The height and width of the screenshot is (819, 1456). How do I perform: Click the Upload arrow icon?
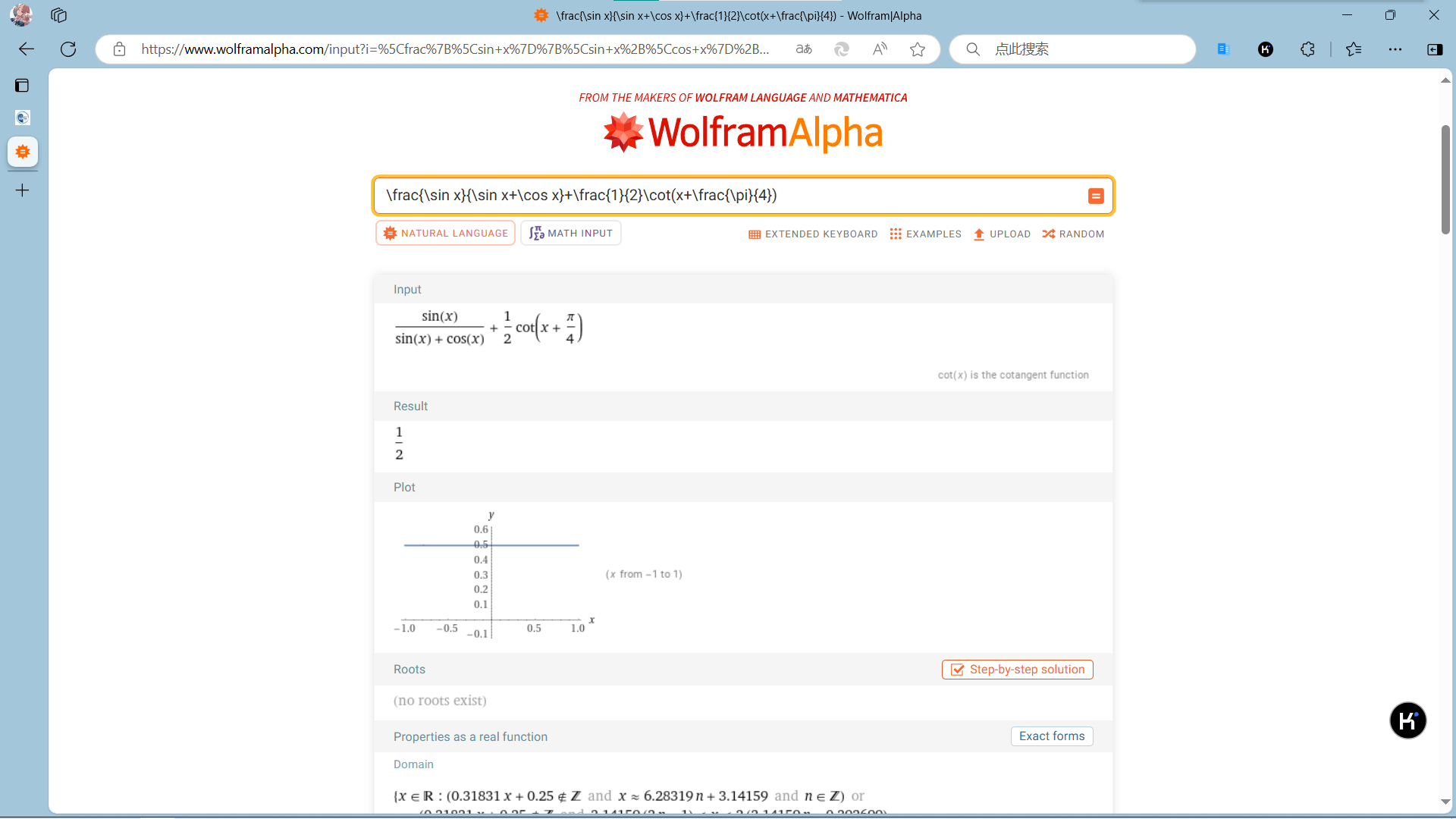979,234
